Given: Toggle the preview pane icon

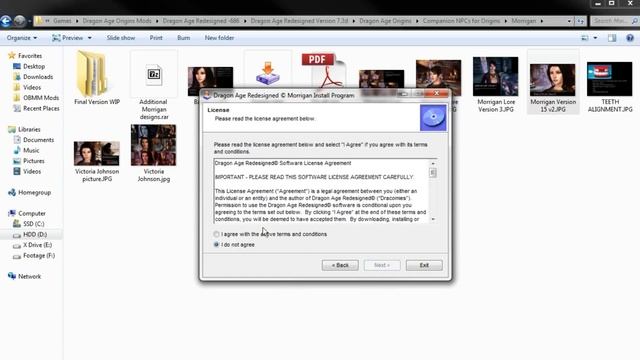Looking at the screenshot, I should click(x=612, y=38).
